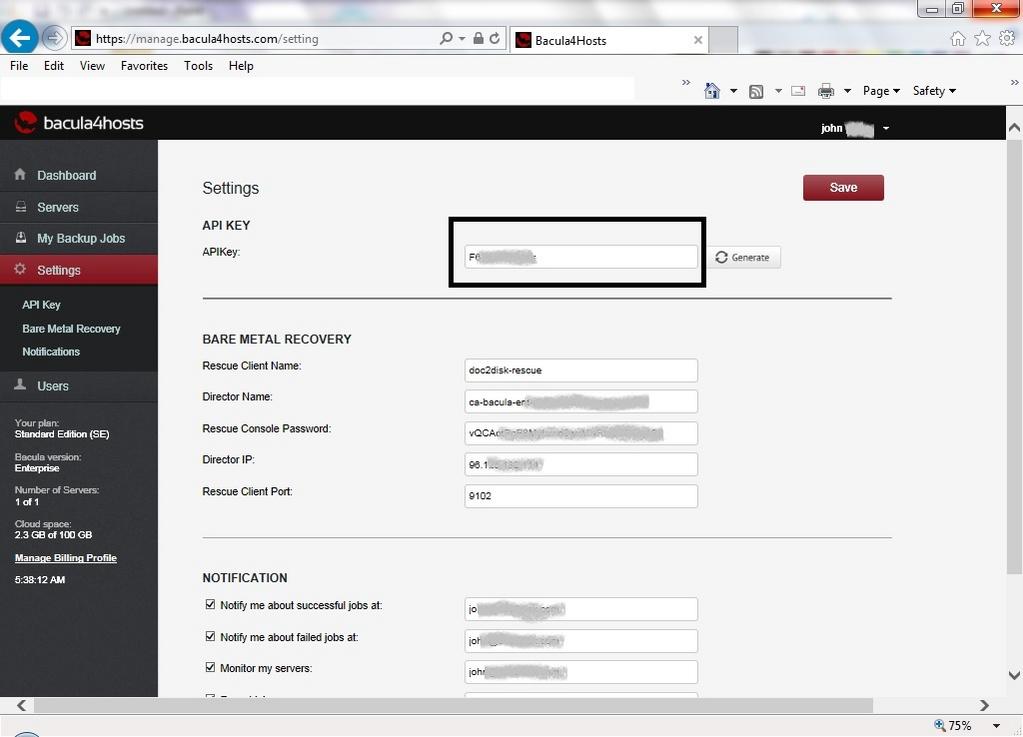Click the horizontal scrollbar right arrow
Image resolution: width=1023 pixels, height=737 pixels.
[984, 705]
